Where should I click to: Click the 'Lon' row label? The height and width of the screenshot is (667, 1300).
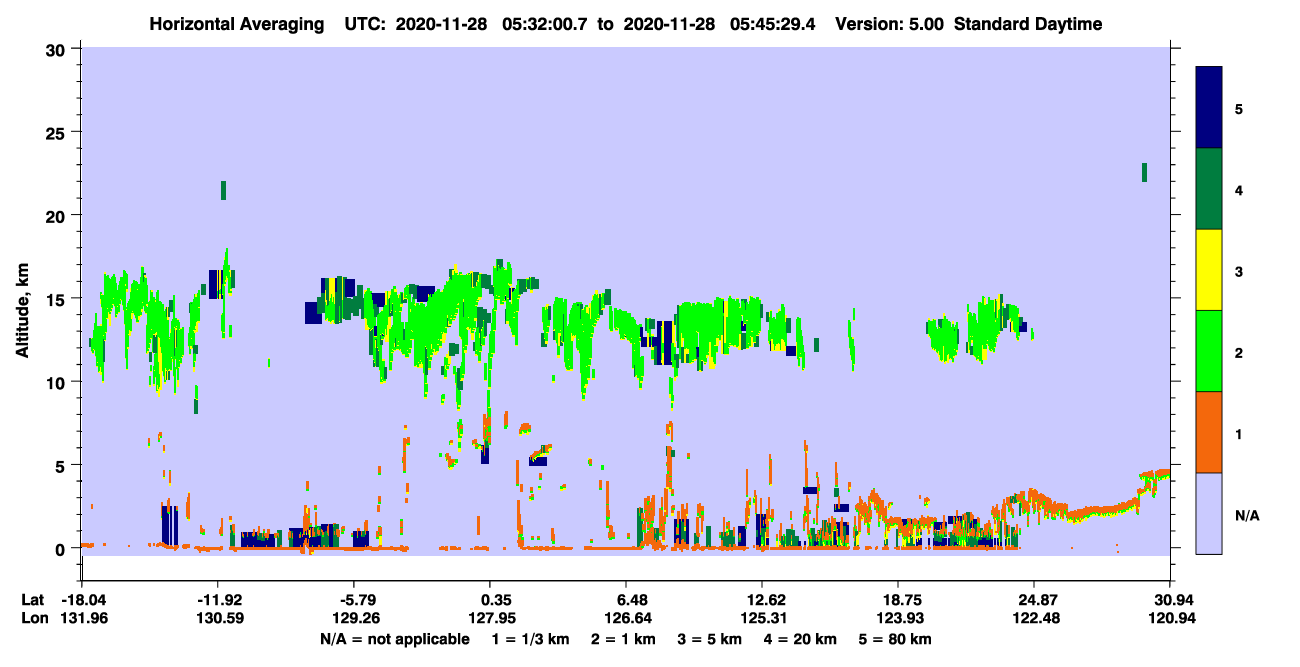pos(34,618)
